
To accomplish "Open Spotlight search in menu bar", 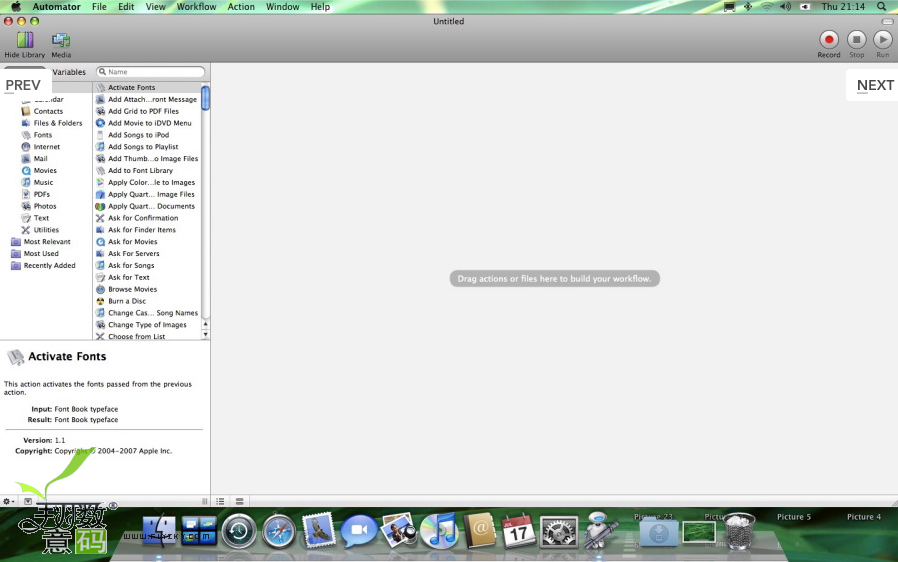I will coord(881,7).
